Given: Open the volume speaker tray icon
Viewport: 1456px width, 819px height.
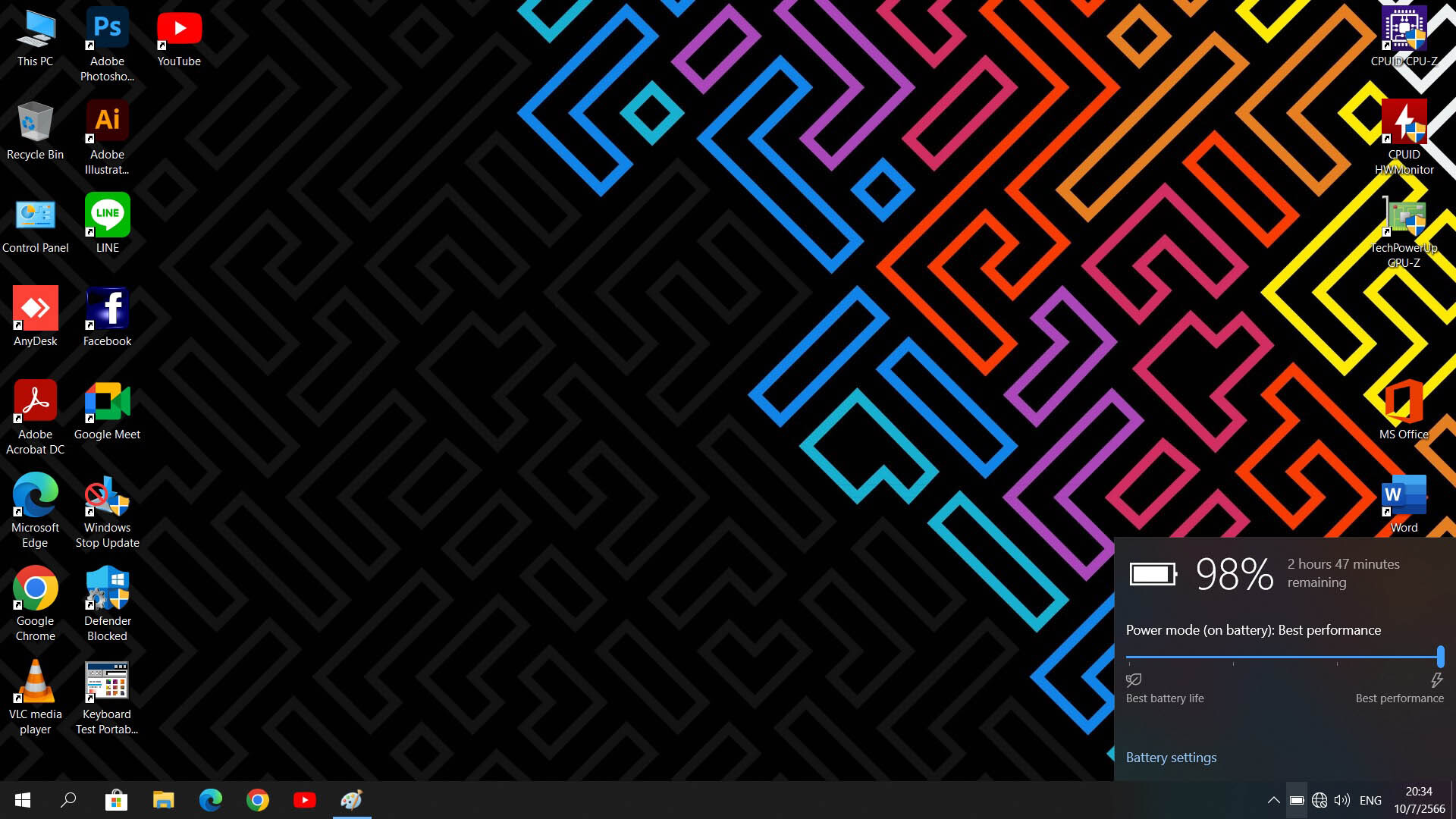Looking at the screenshot, I should click(x=1341, y=800).
